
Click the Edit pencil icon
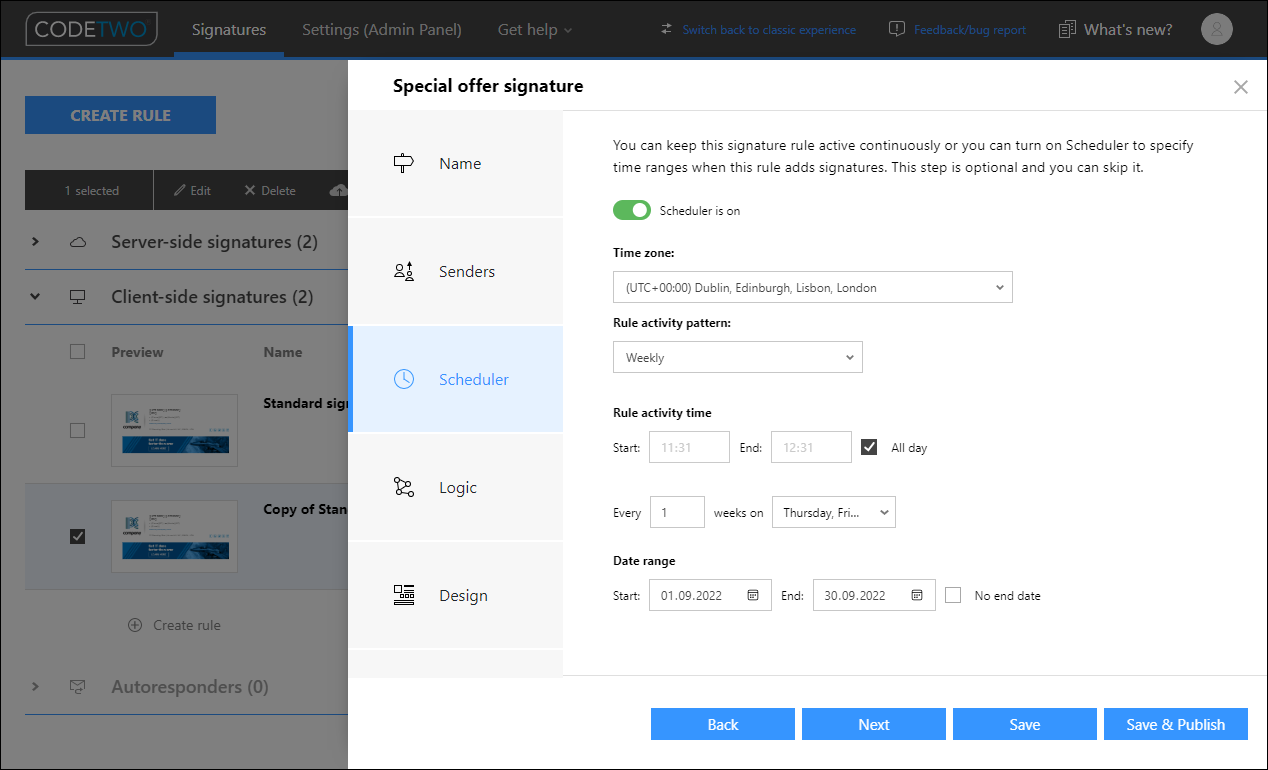[x=180, y=190]
